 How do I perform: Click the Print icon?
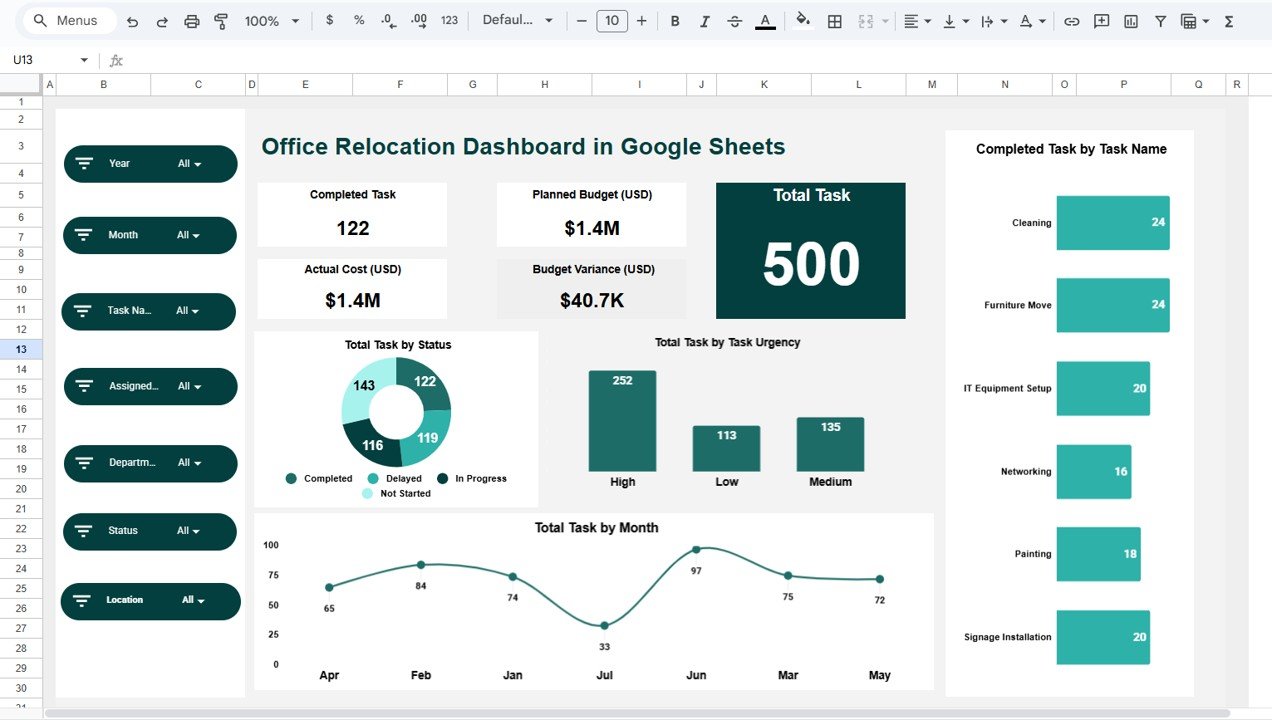[x=190, y=20]
